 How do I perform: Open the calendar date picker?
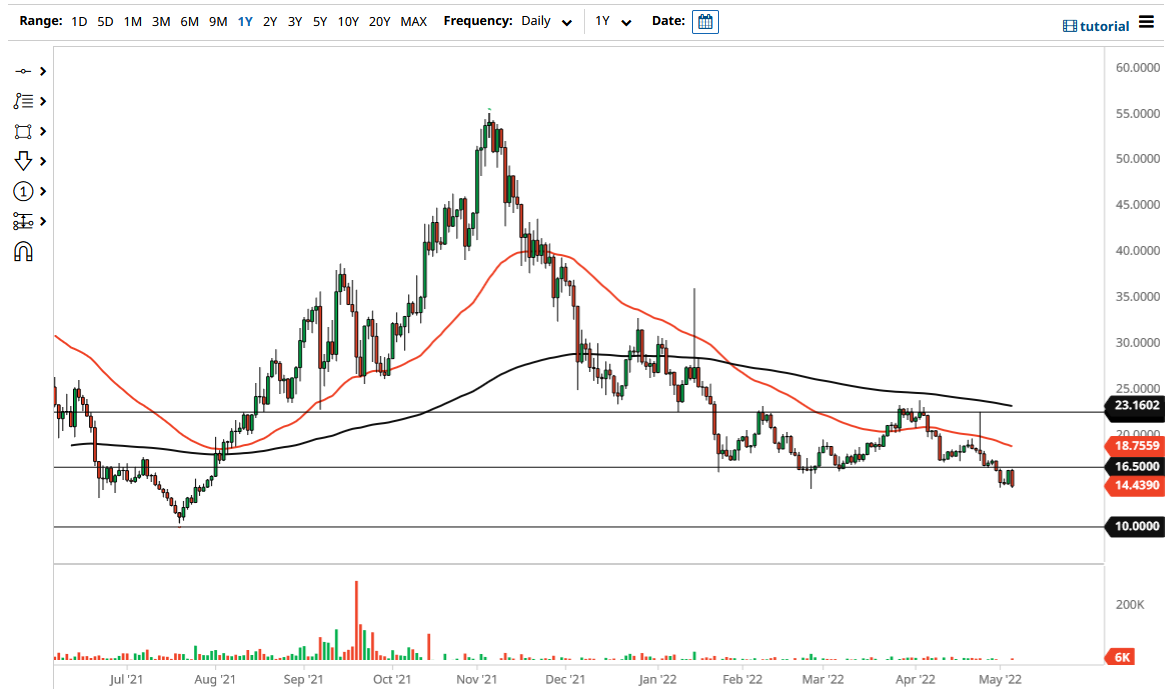pos(705,21)
